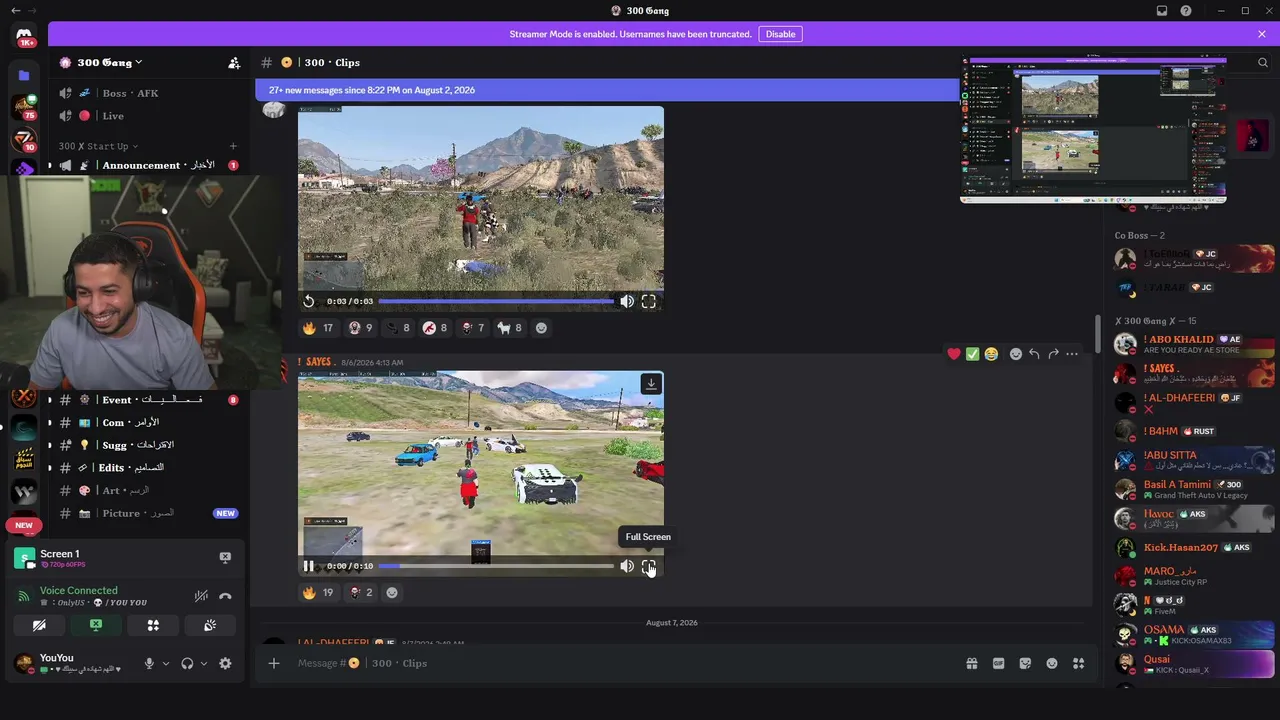
Task: Open soundboard in voice panel
Action: pos(210,626)
